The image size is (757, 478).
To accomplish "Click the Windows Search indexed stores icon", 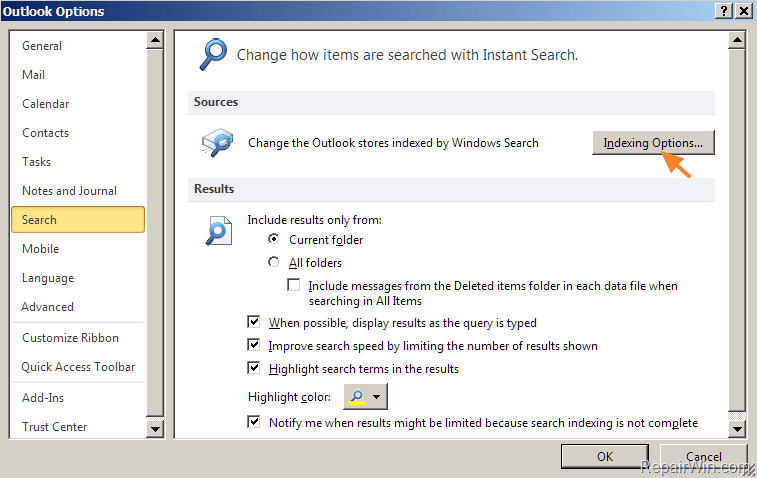I will (x=217, y=142).
